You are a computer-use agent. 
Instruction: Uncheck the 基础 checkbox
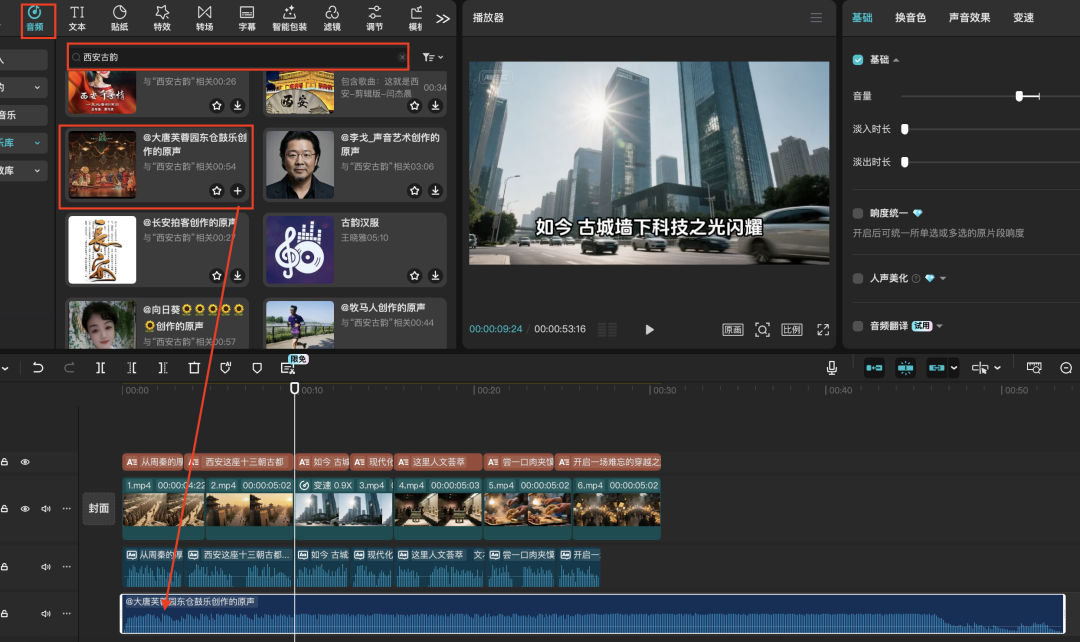[x=858, y=60]
